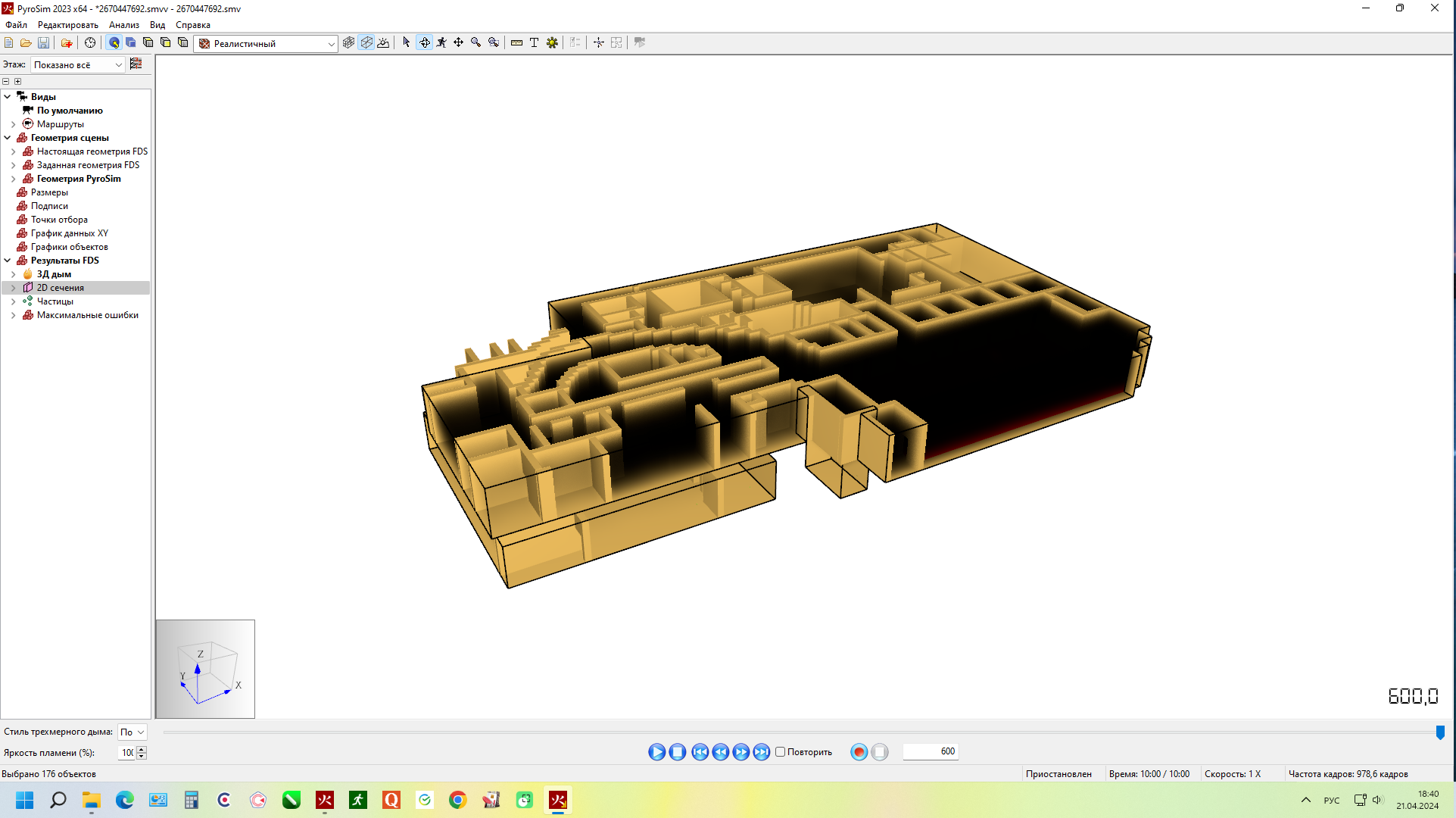Open the 3D smoke style dropdown
Screen dimensions: 1456x818
coord(133,732)
